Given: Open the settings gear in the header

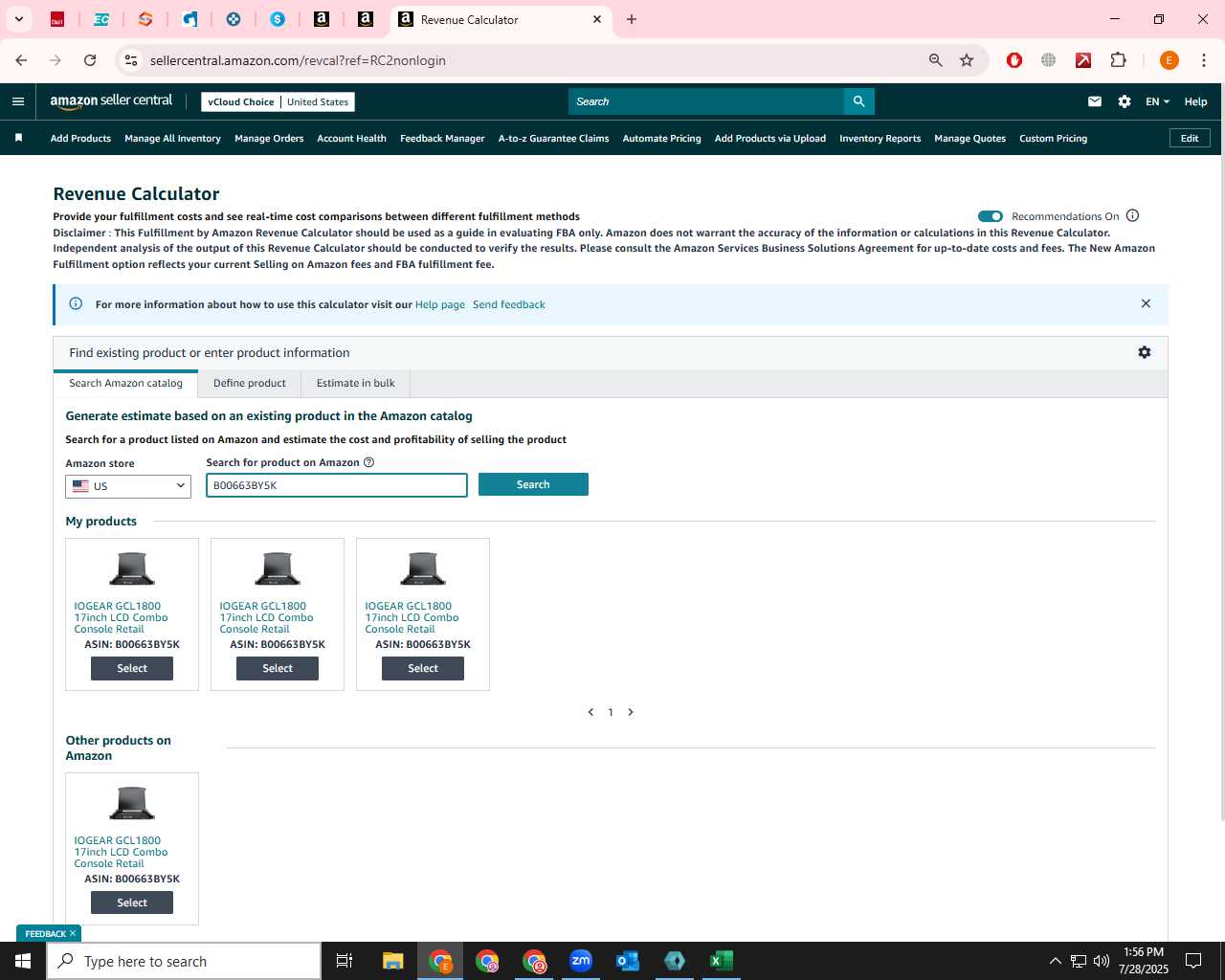Looking at the screenshot, I should (1125, 101).
